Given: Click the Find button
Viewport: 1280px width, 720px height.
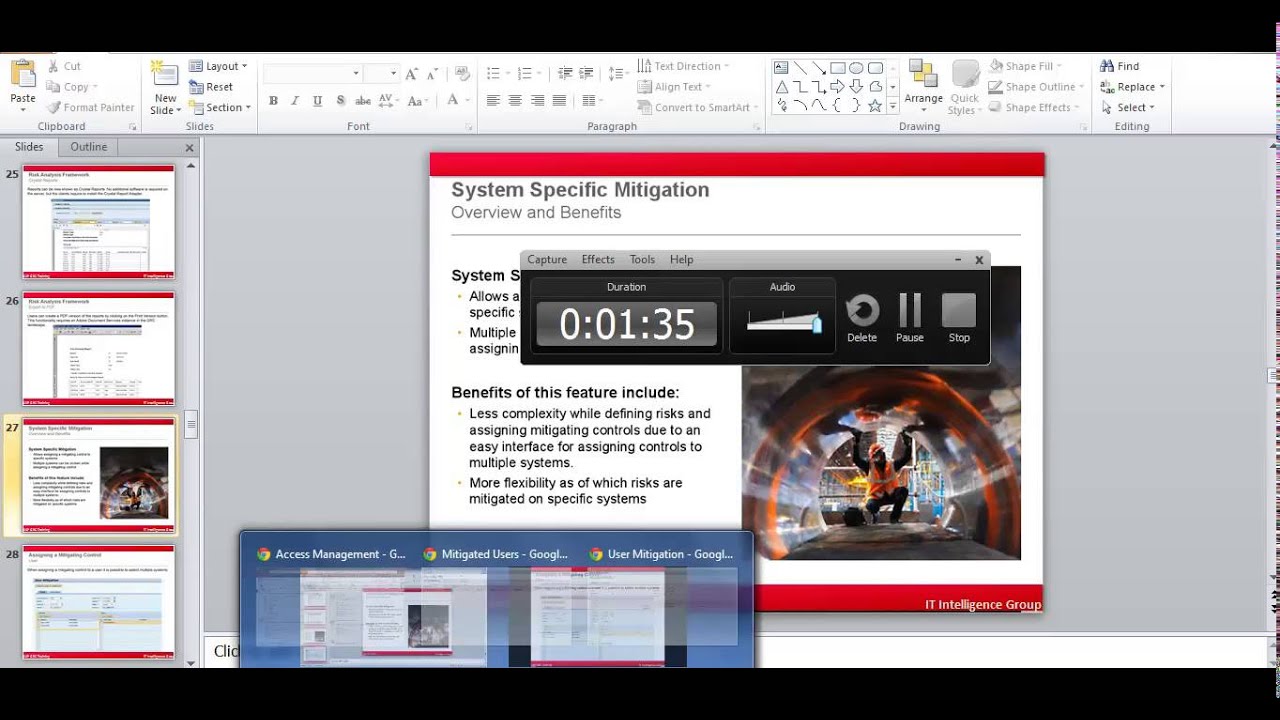Looking at the screenshot, I should (1120, 66).
